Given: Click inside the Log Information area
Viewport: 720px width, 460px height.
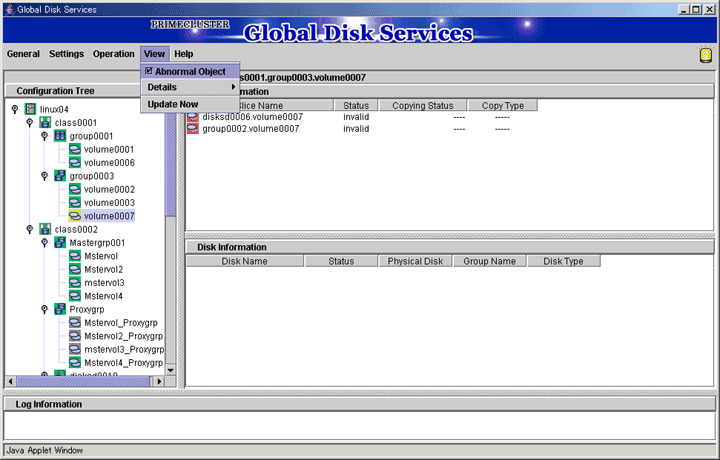Looking at the screenshot, I should tap(360, 425).
